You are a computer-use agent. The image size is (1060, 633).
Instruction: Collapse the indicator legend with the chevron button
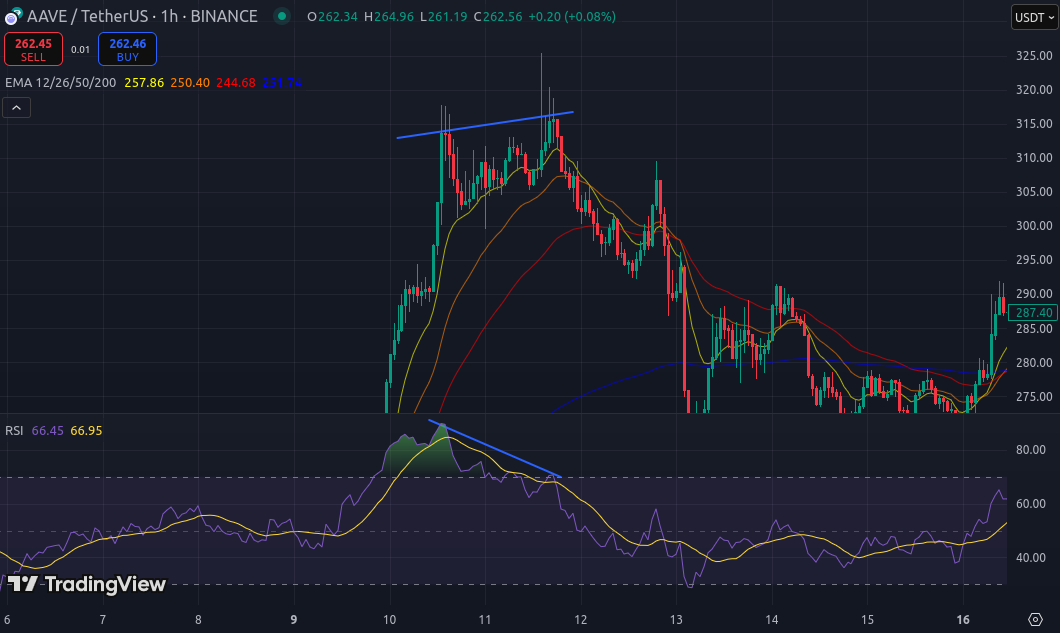[16, 107]
